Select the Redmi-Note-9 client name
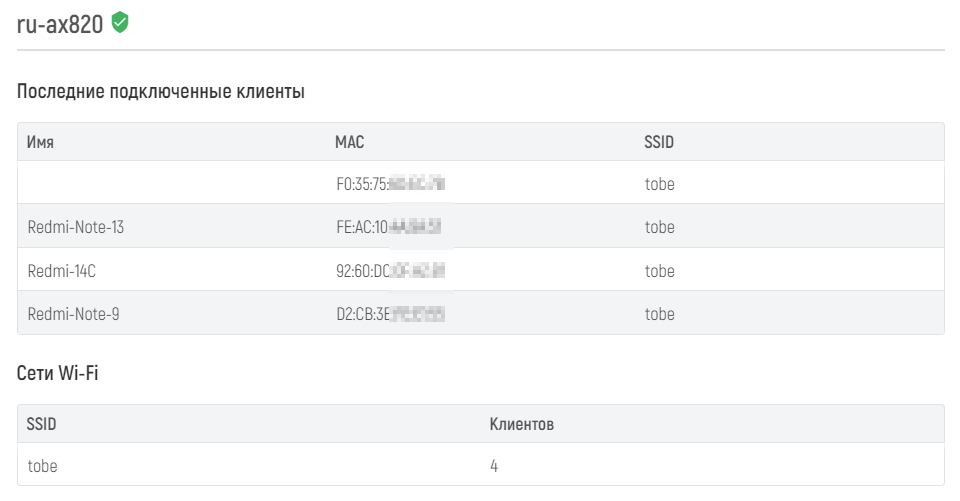This screenshot has height=501, width=960. coord(73,314)
